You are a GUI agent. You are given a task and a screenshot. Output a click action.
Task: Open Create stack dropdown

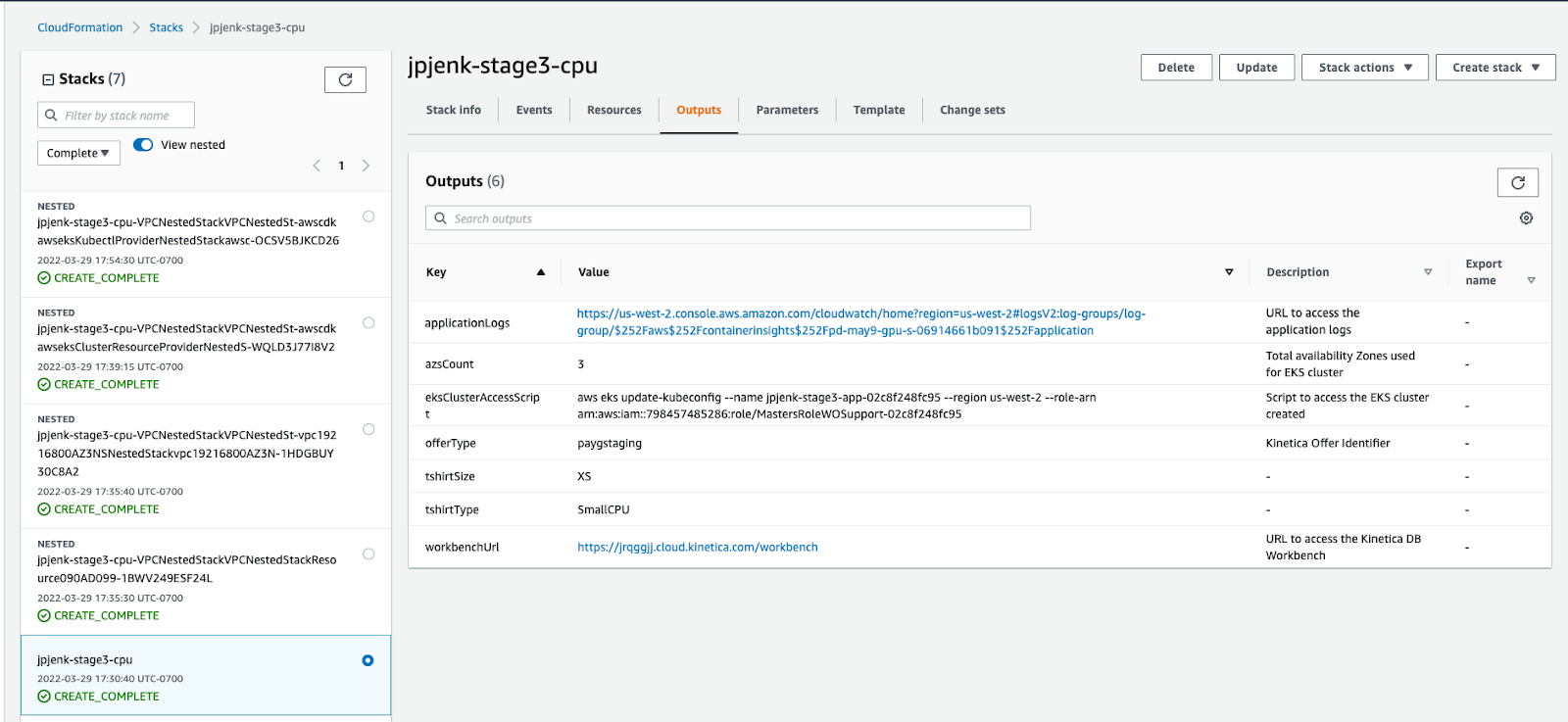[1495, 68]
